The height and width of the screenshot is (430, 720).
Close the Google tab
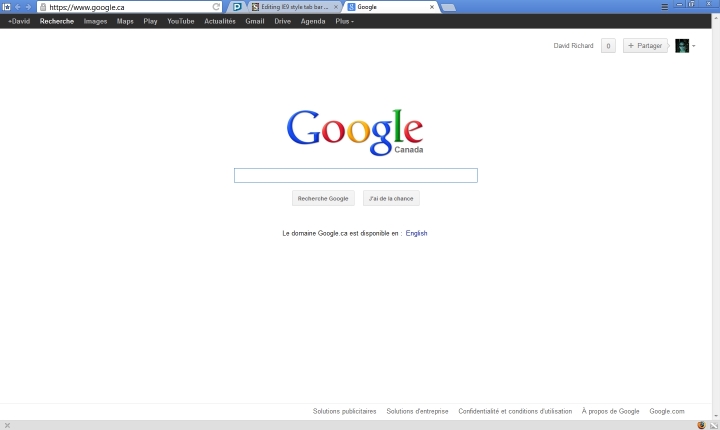(432, 7)
